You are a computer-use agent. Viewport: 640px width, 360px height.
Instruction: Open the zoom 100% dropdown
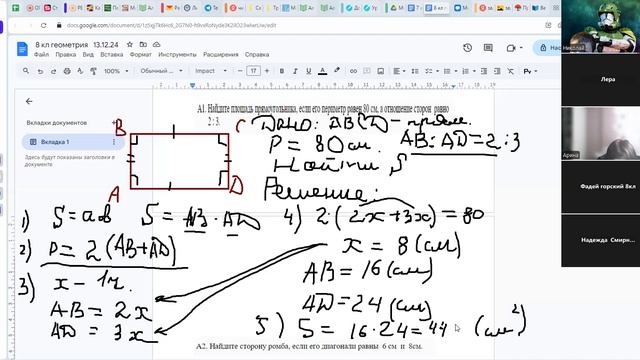pyautogui.click(x=116, y=71)
